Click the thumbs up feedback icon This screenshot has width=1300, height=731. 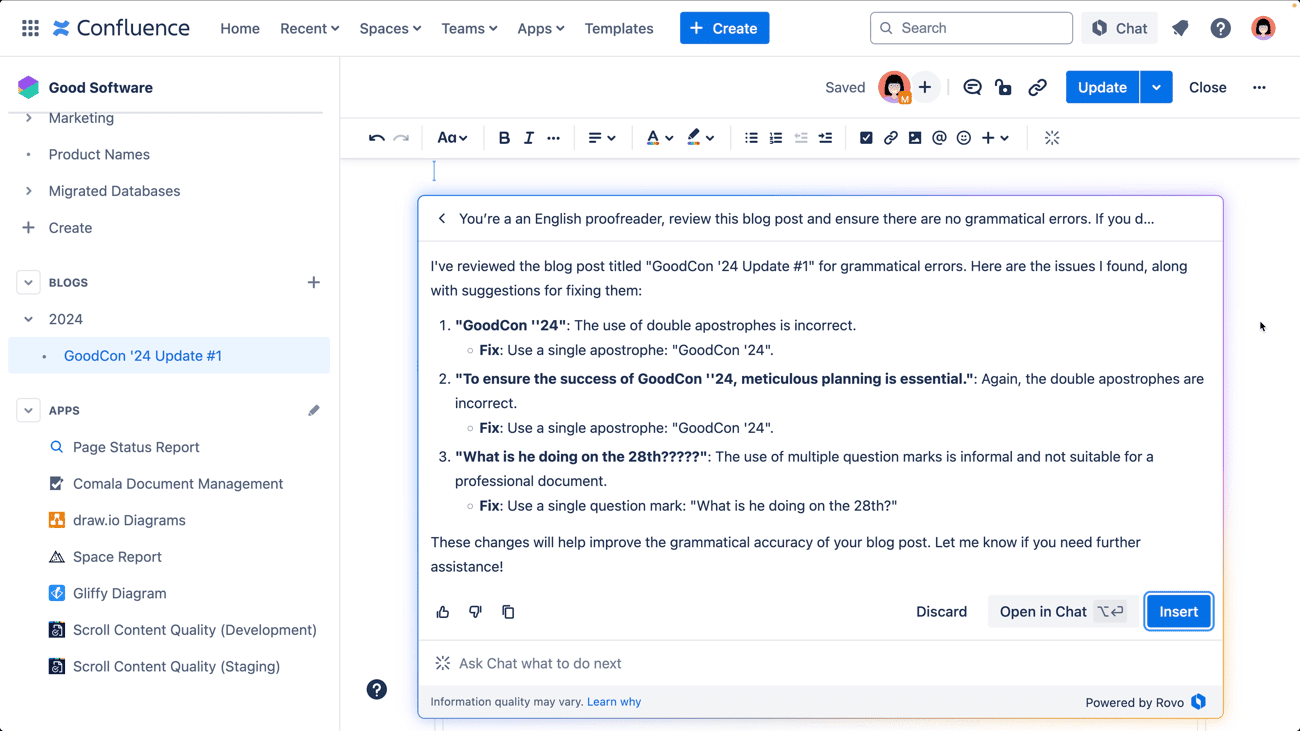[x=443, y=612]
